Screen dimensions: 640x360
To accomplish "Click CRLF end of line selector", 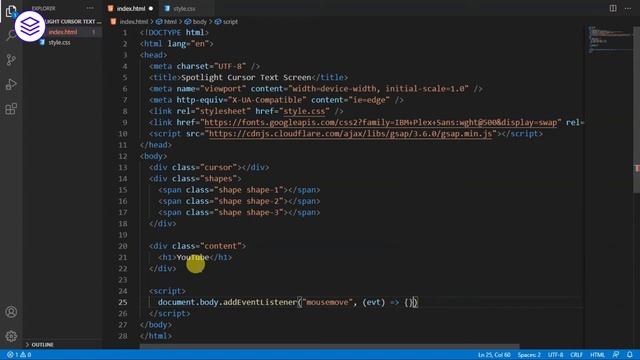I will pos(576,355).
